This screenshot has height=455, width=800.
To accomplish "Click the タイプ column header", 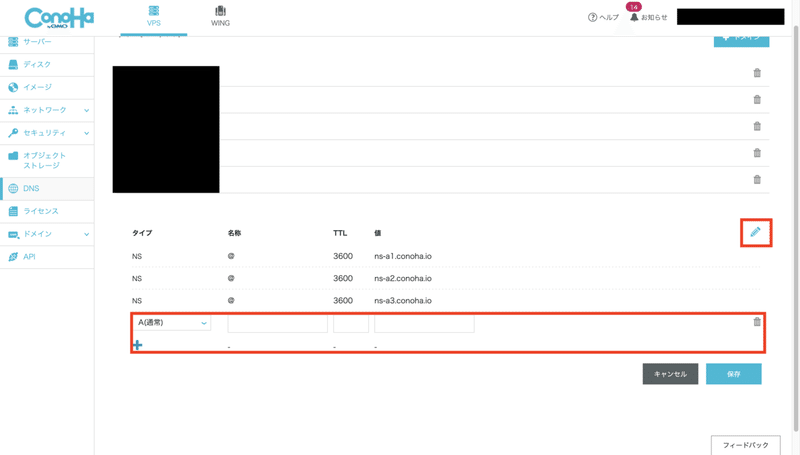I will click(x=142, y=233).
